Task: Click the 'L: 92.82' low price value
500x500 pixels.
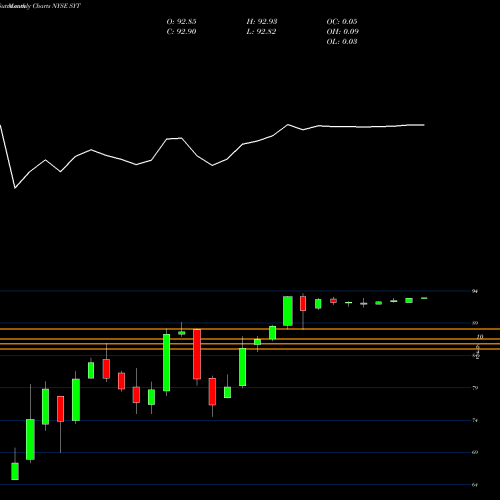Action: click(x=261, y=32)
